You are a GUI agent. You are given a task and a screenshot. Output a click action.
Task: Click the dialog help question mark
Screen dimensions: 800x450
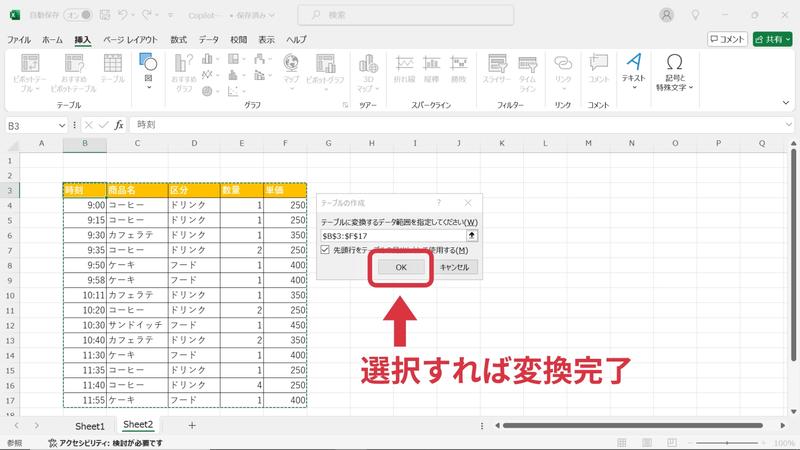439,203
